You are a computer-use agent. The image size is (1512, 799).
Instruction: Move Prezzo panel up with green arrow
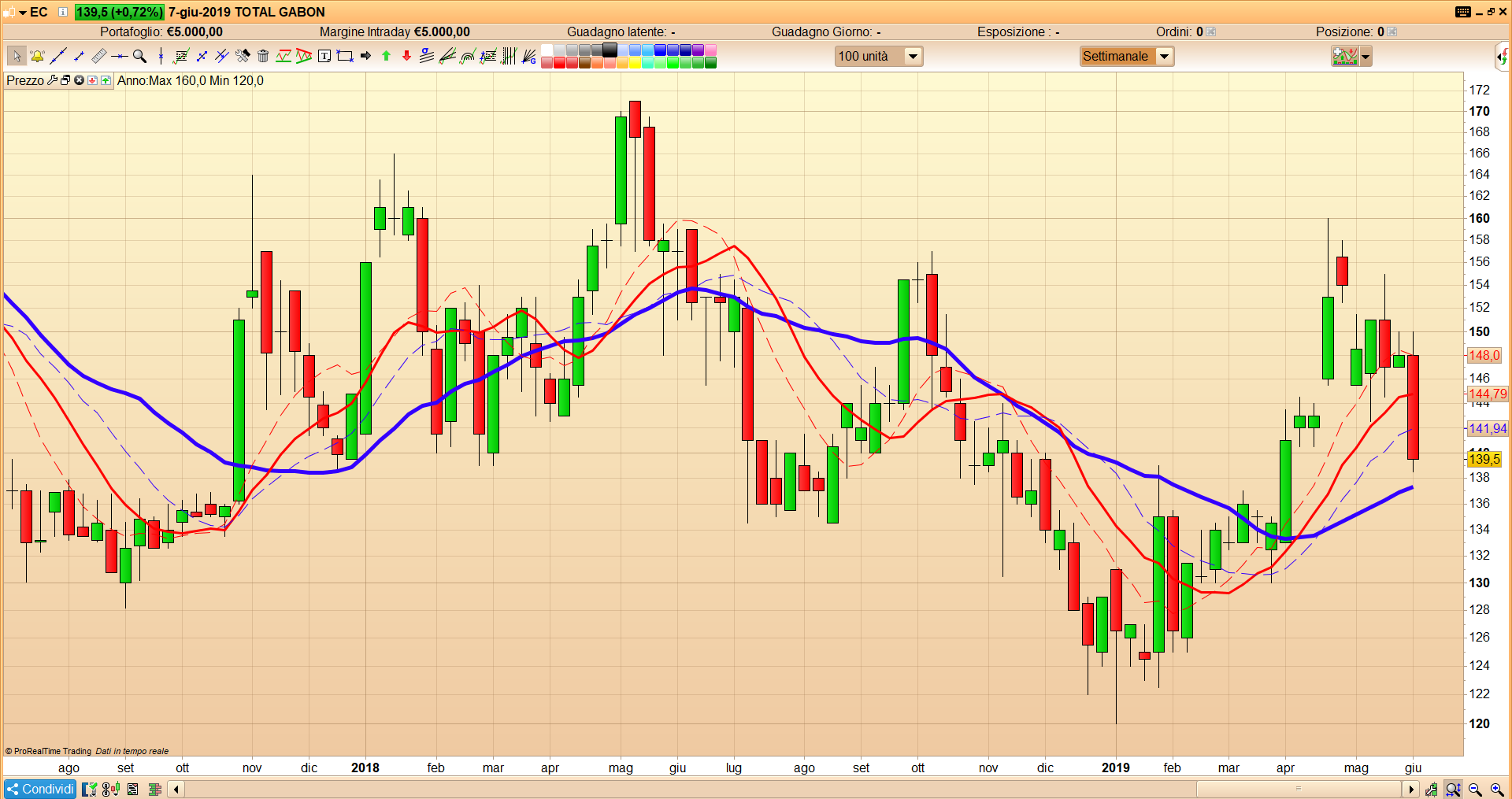click(x=106, y=80)
